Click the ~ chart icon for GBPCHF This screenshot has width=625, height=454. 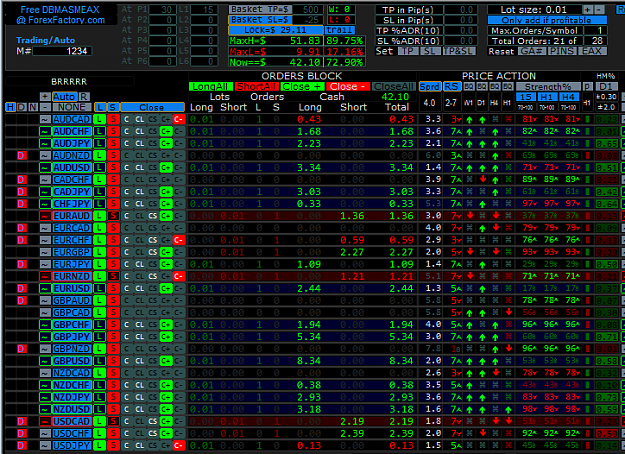[x=45, y=324]
